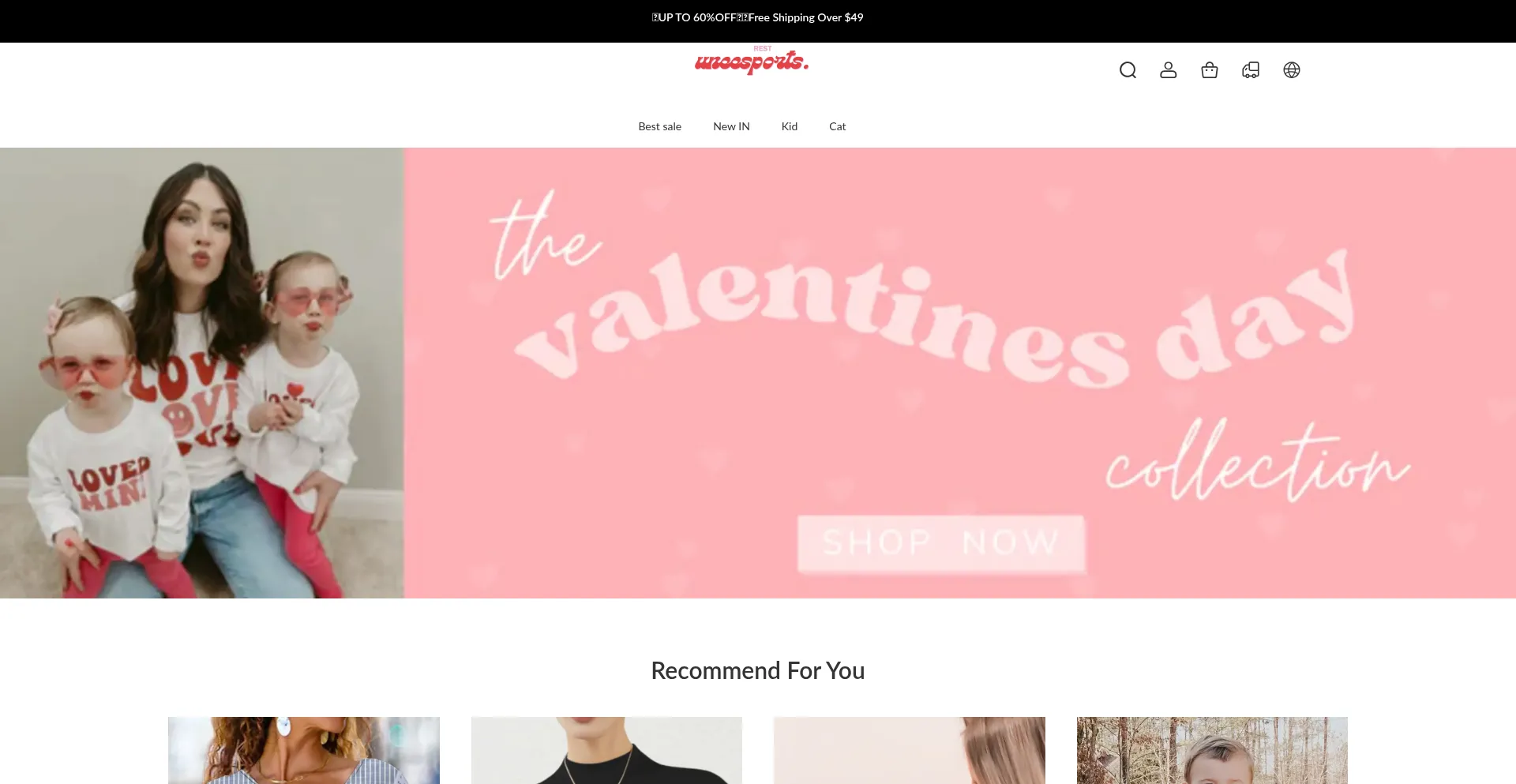Screen dimensions: 1516x784
Task: Click the Recommend For You heading
Action: (758, 670)
